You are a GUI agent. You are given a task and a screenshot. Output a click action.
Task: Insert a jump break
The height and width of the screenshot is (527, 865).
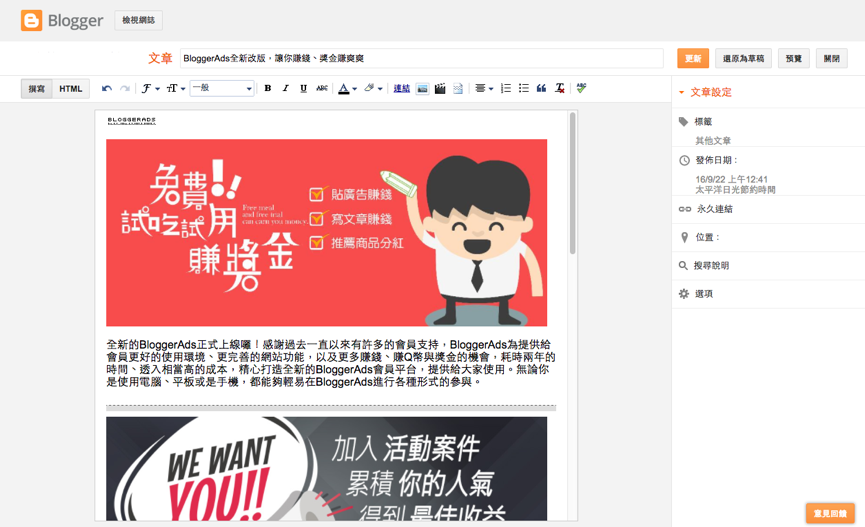[458, 88]
